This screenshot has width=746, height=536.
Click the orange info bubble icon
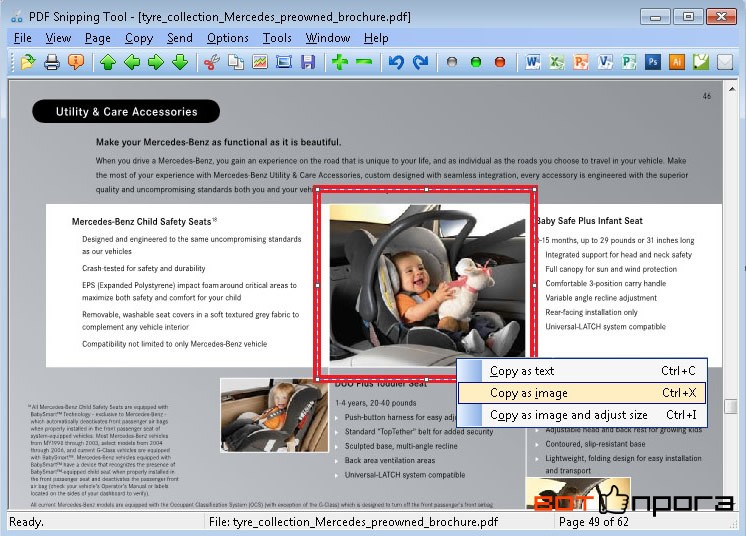tap(76, 62)
